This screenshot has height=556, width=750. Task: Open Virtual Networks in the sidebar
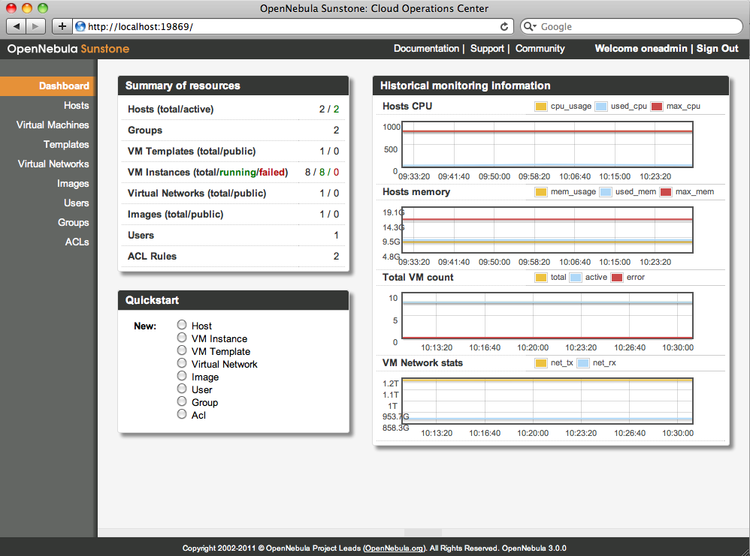pyautogui.click(x=53, y=164)
